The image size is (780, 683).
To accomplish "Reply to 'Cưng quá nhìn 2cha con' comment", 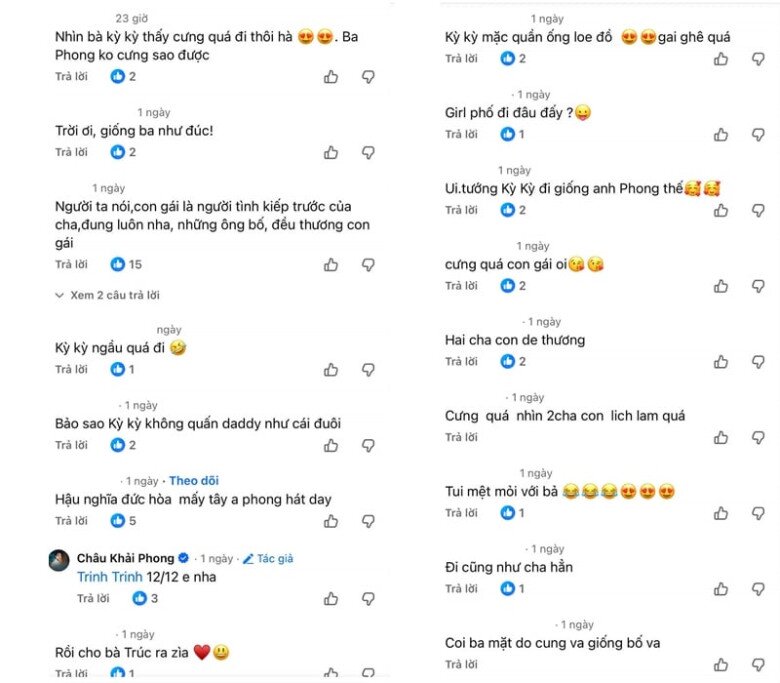I will (x=461, y=437).
